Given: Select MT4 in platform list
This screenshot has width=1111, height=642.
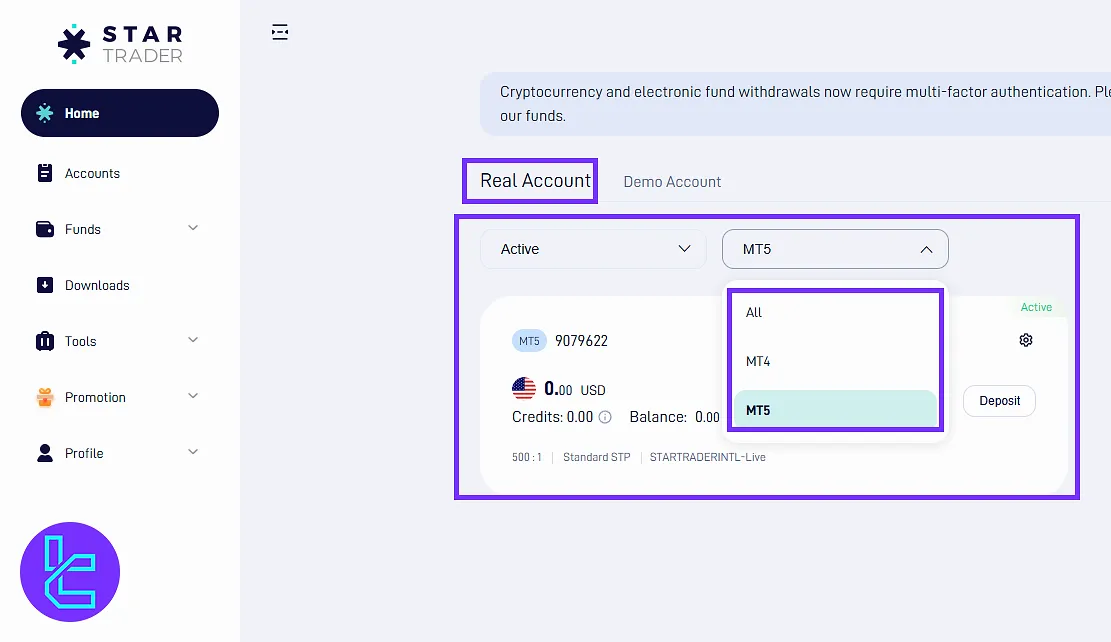Looking at the screenshot, I should pyautogui.click(x=835, y=361).
